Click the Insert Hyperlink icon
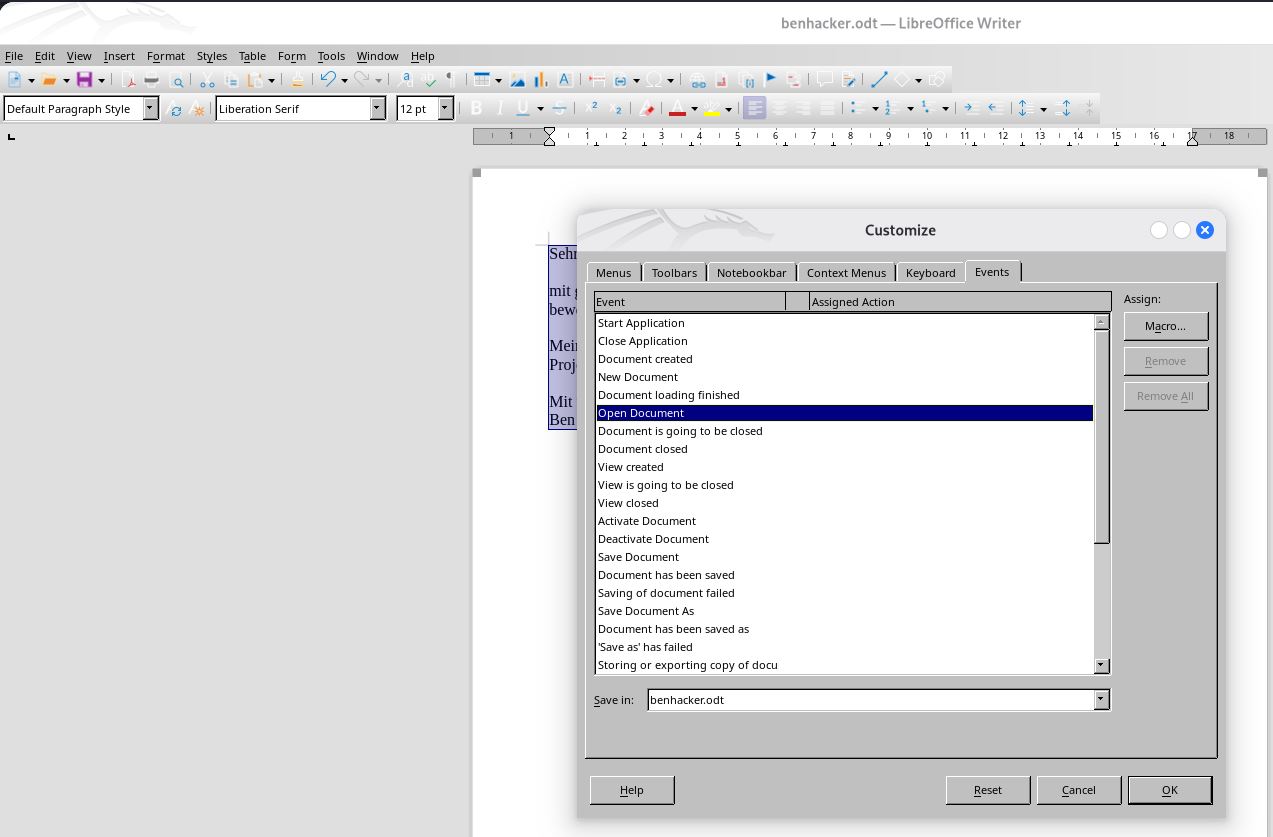This screenshot has width=1273, height=837. click(x=698, y=79)
